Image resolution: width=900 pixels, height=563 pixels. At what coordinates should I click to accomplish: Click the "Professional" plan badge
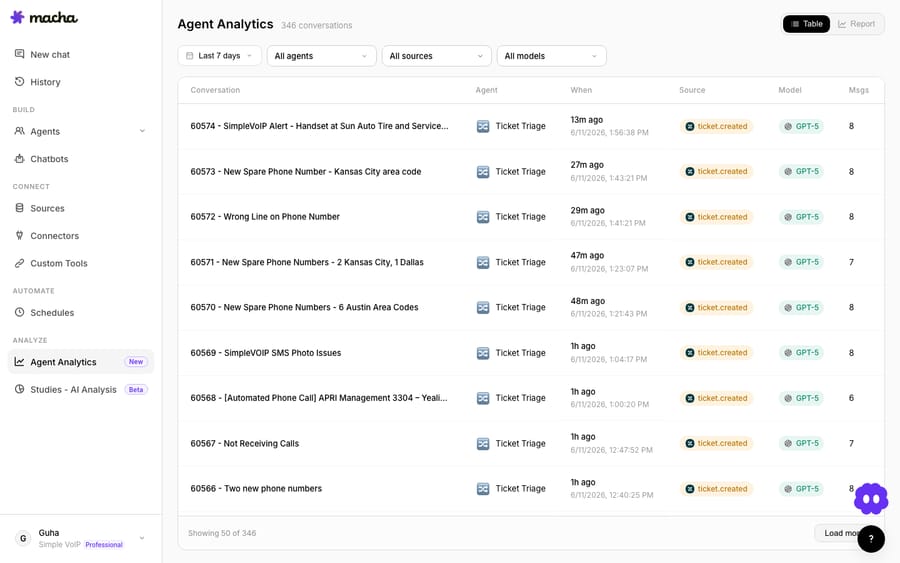coord(104,545)
